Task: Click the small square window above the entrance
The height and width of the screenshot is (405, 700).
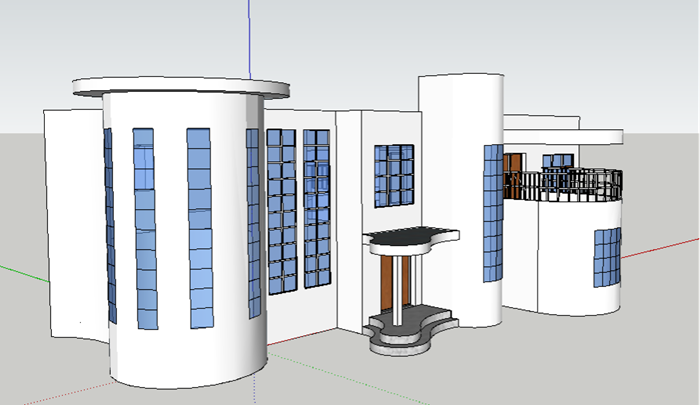Action: [x=393, y=176]
